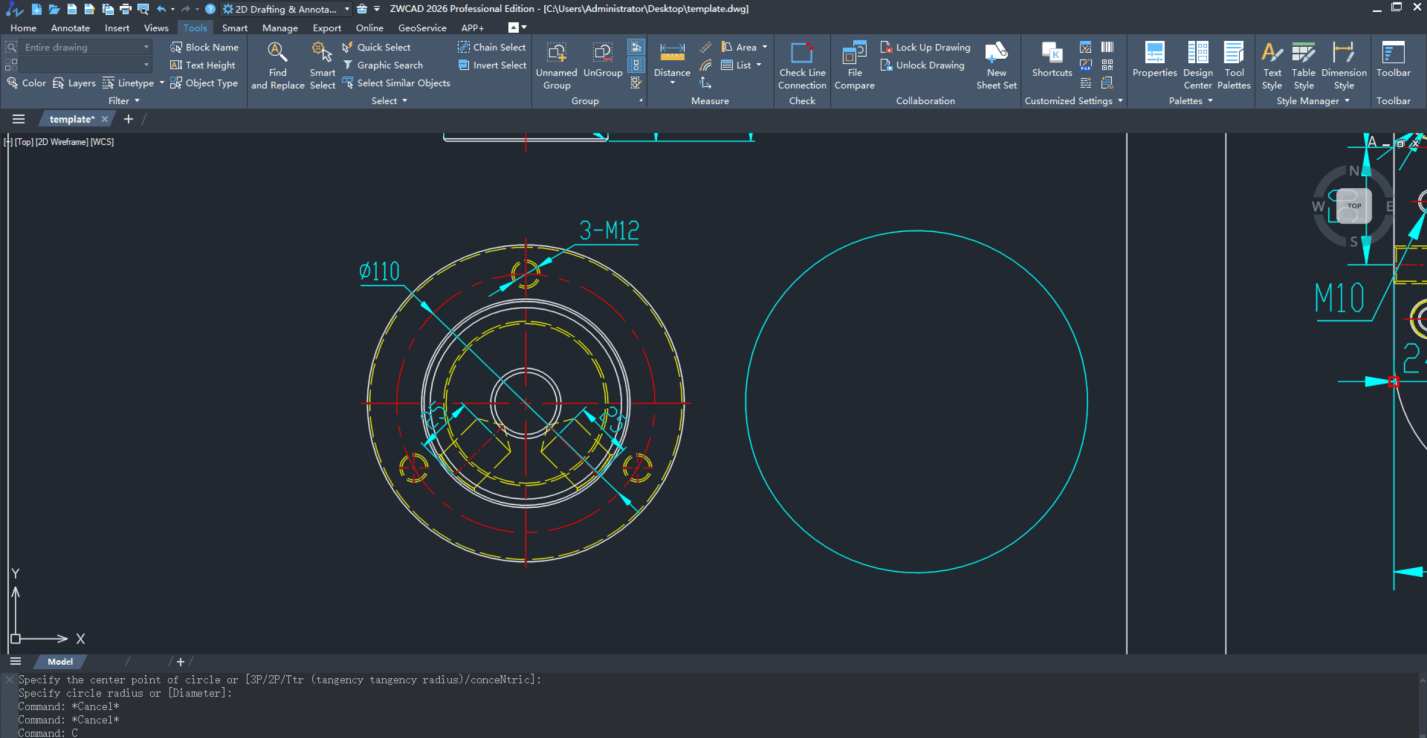Image resolution: width=1427 pixels, height=738 pixels.
Task: Expand the workspace dropdown '2D Drafting & Annota...'
Action: pyautogui.click(x=347, y=9)
